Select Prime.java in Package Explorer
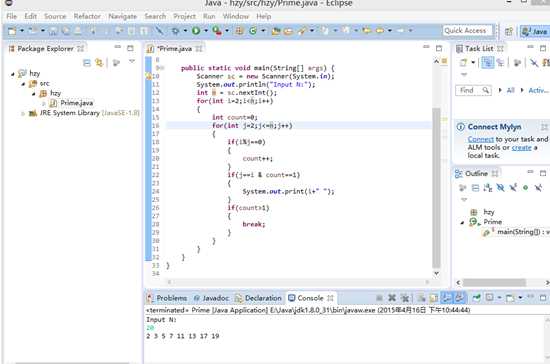This screenshot has height=364, width=550. click(x=76, y=103)
